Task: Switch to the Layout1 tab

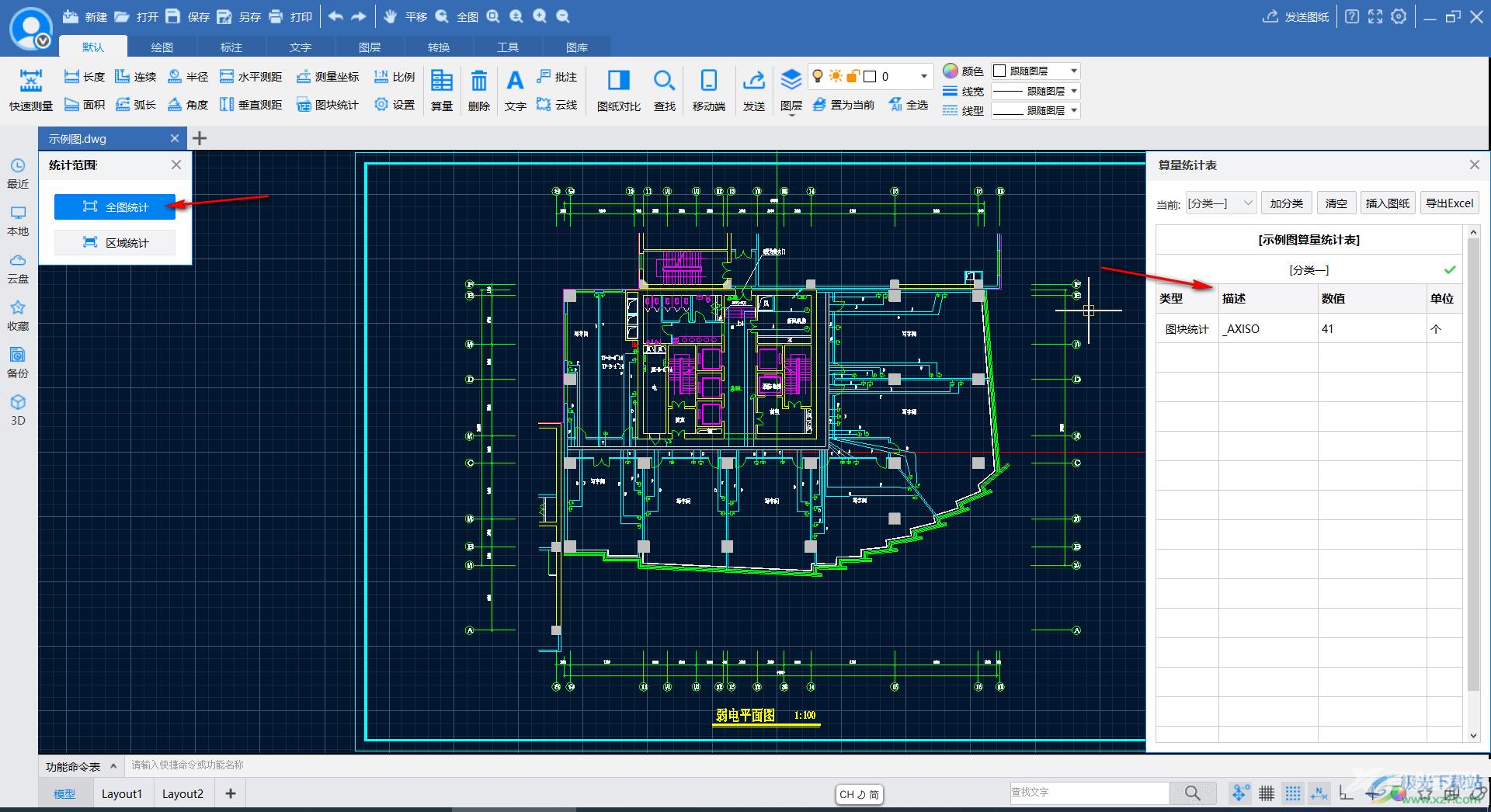Action: pos(122,793)
